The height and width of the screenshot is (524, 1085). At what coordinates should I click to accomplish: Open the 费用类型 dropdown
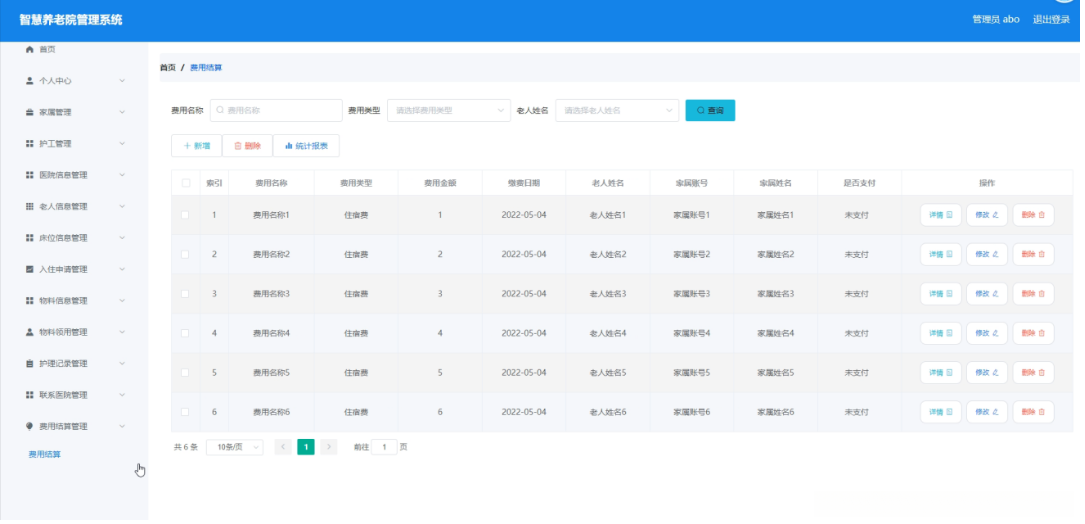(x=448, y=110)
